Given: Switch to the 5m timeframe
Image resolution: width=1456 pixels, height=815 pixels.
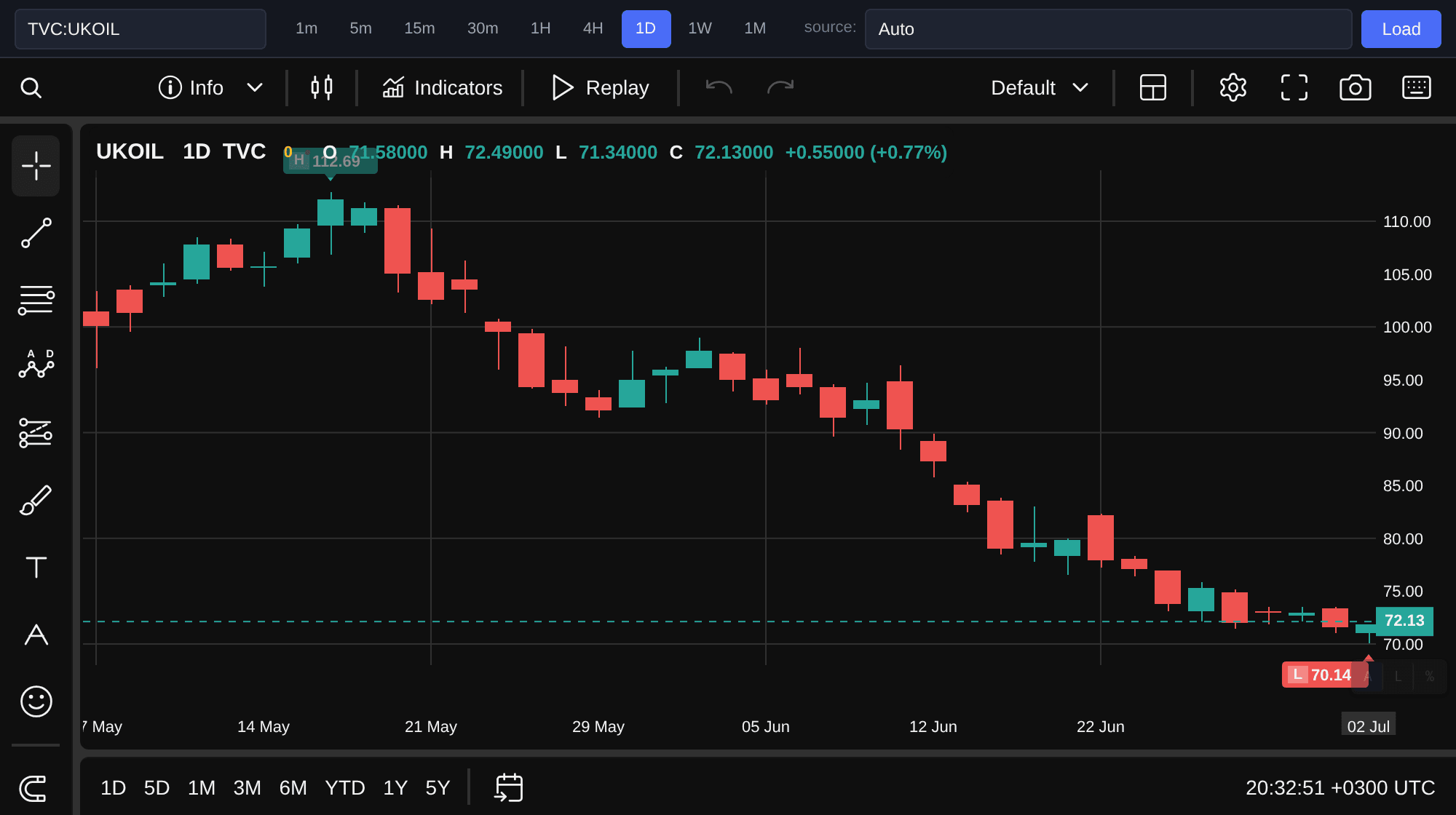Looking at the screenshot, I should [360, 28].
